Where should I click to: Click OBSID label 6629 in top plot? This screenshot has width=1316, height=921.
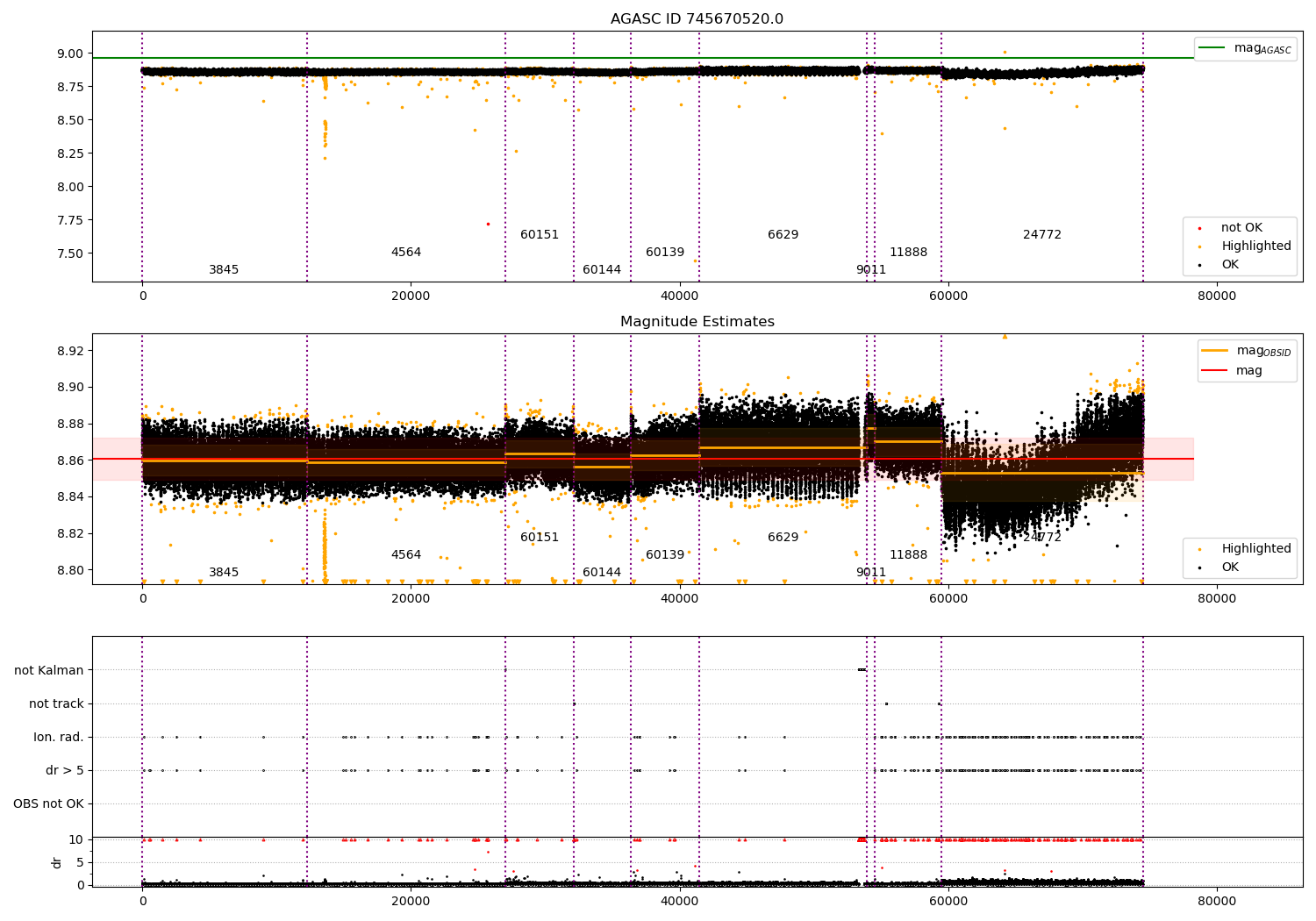[x=783, y=235]
